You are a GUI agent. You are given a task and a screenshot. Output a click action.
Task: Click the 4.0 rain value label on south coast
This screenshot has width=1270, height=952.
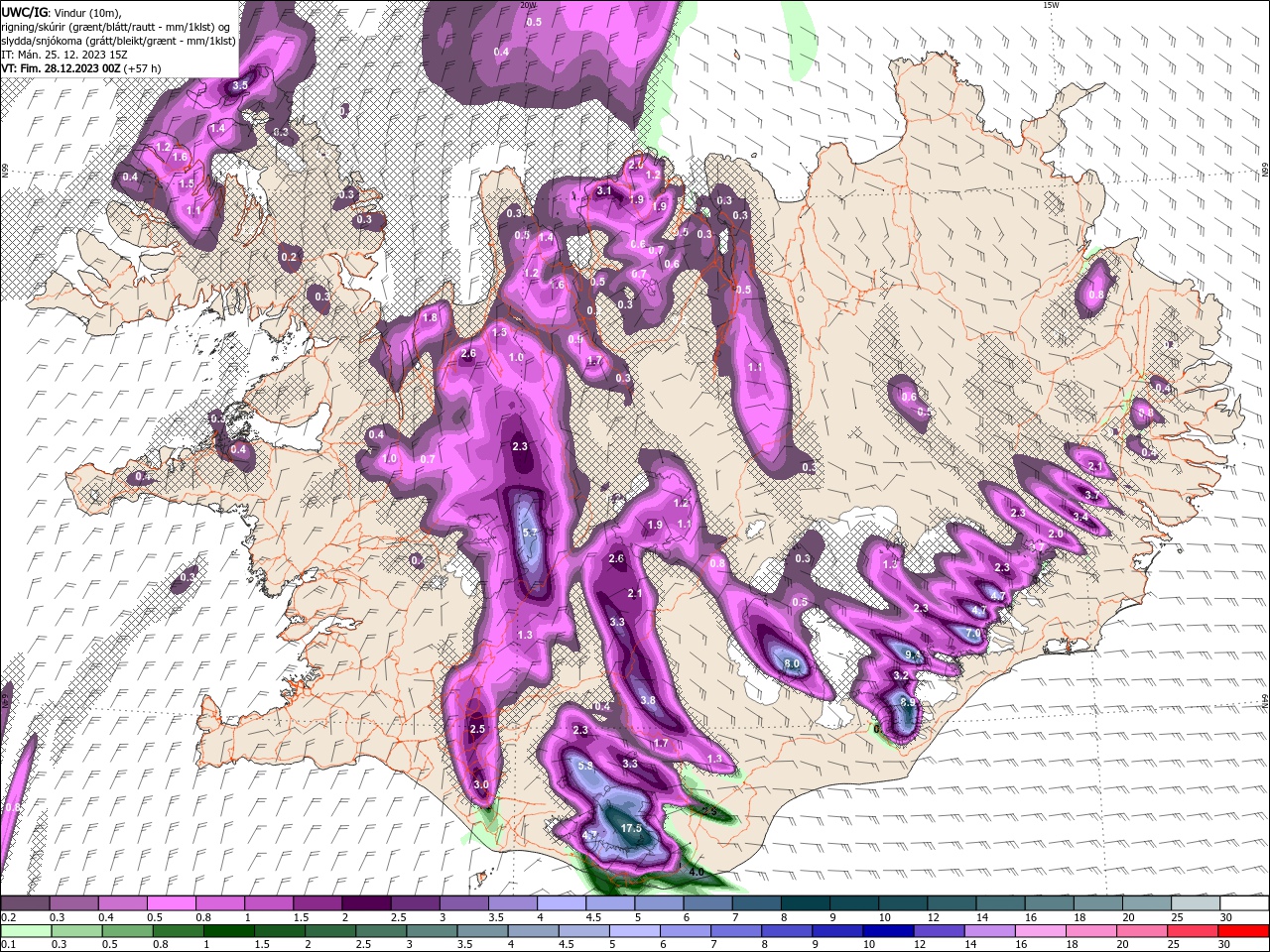tap(697, 873)
